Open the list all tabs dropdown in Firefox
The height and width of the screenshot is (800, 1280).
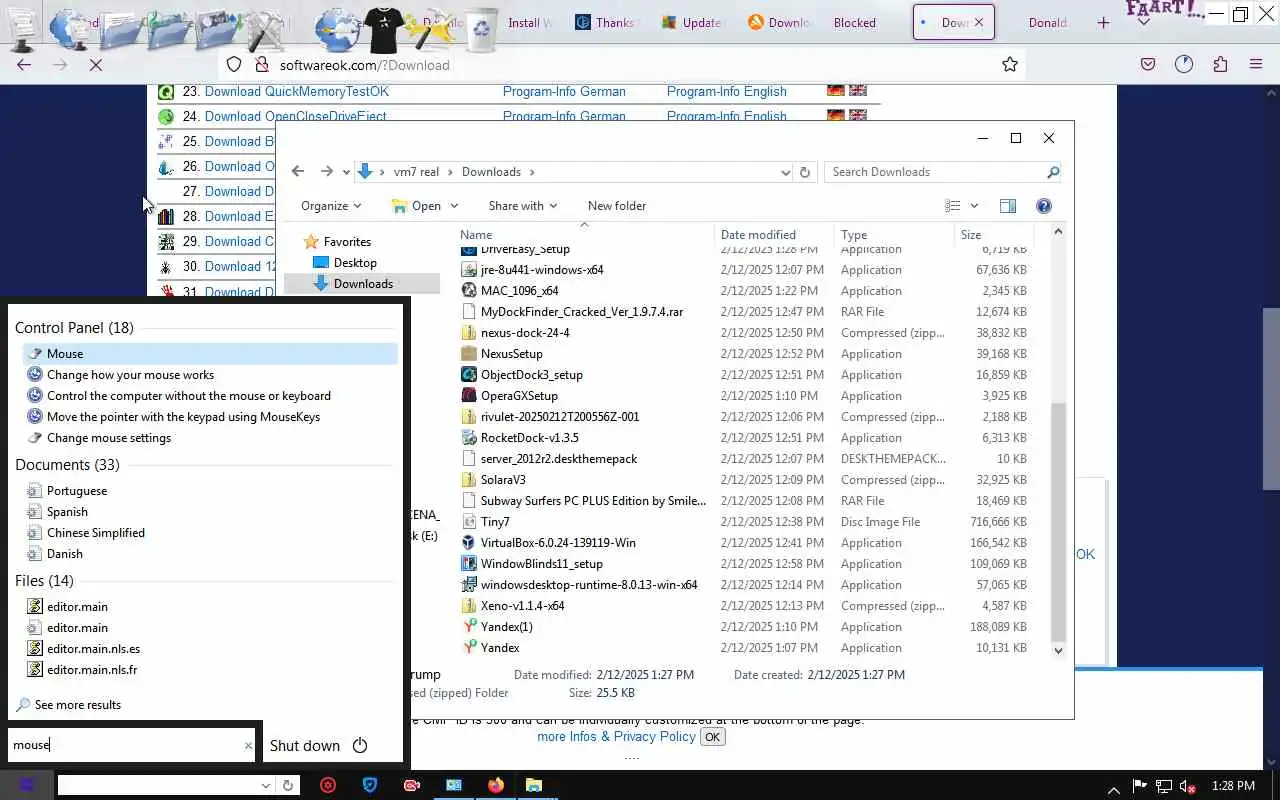[1144, 23]
